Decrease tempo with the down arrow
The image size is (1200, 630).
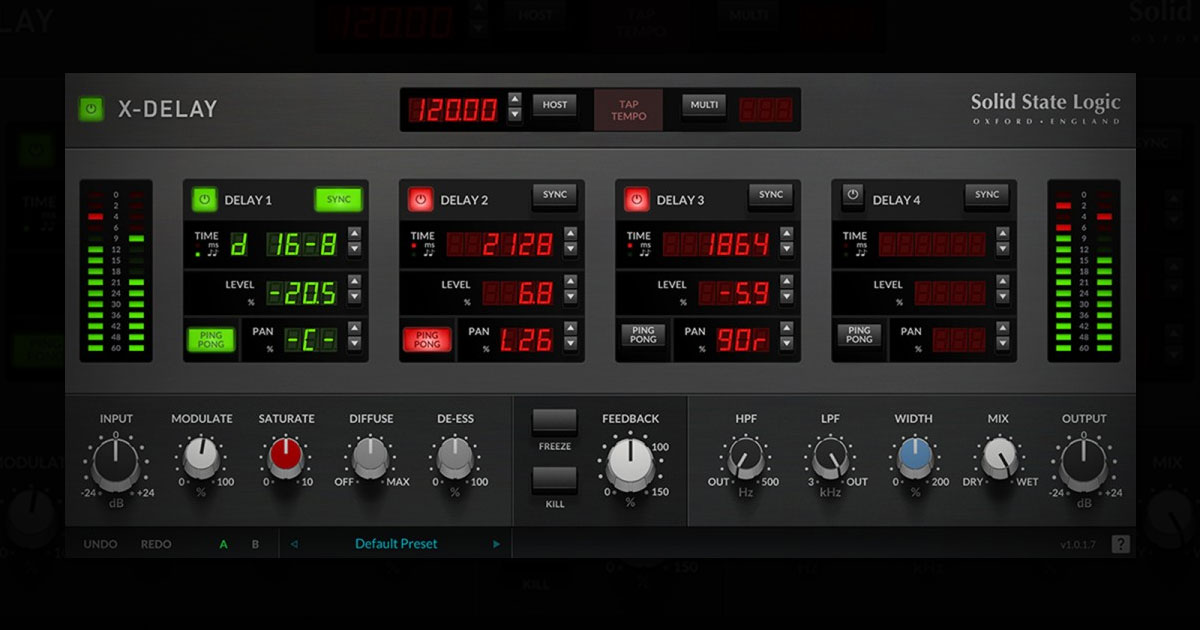pos(515,114)
